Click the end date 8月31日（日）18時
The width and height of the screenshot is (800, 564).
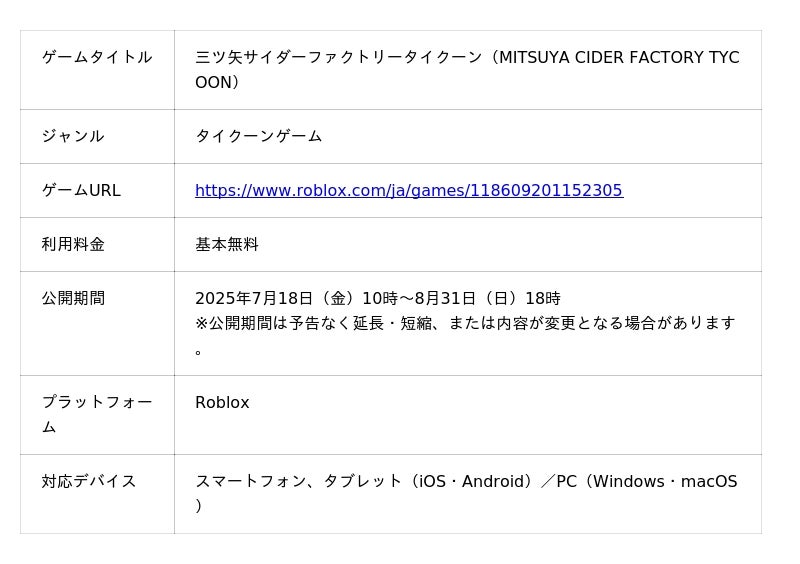[x=487, y=298]
